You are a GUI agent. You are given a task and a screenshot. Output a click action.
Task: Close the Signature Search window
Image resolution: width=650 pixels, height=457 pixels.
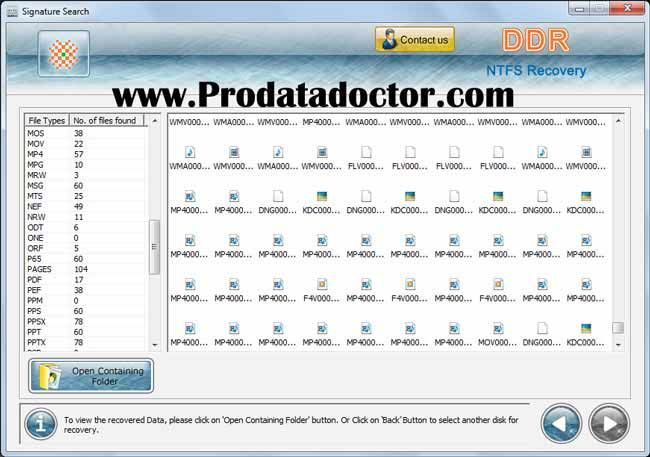click(628, 8)
